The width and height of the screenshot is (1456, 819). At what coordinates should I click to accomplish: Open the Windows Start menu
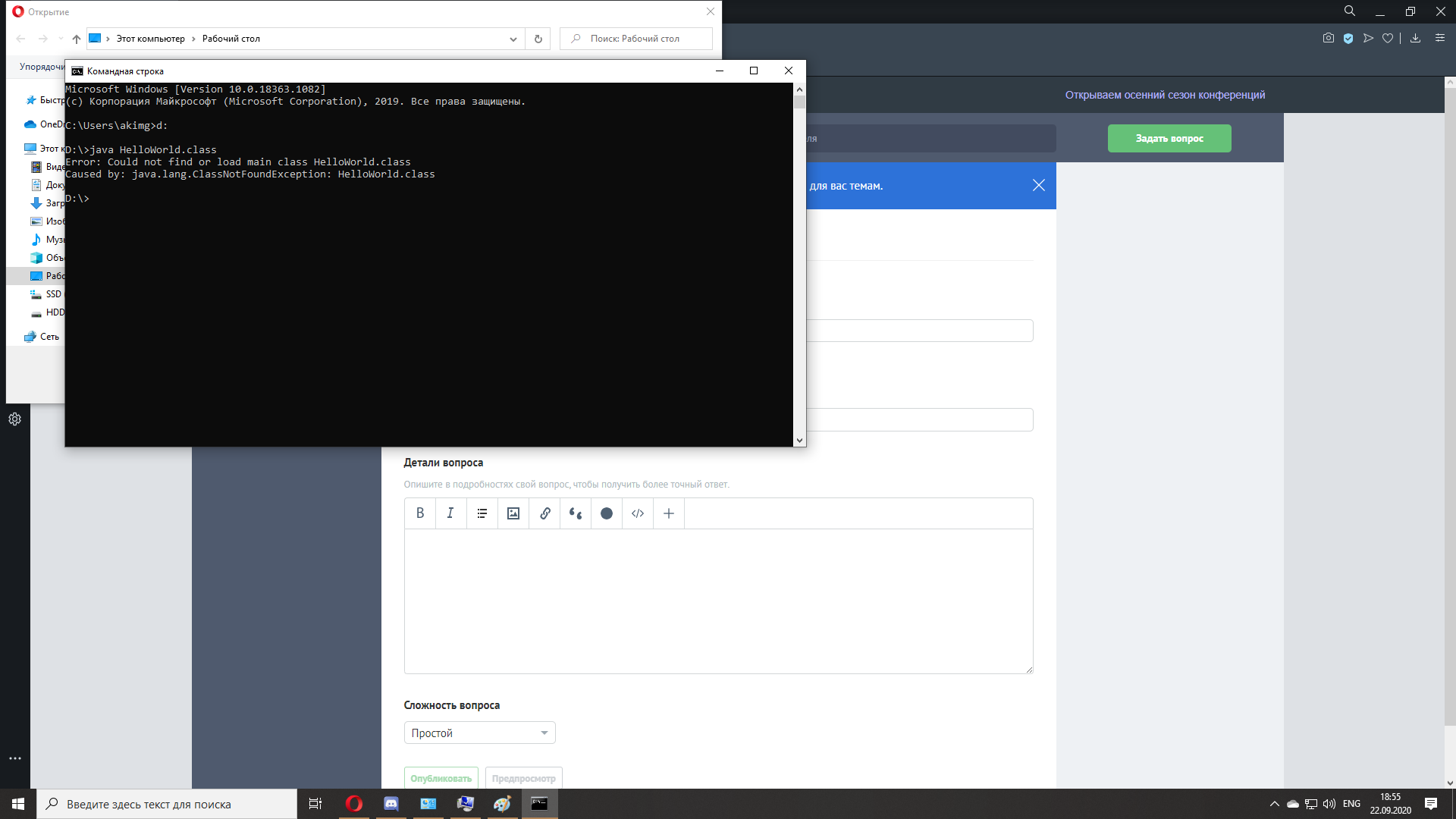pos(18,804)
